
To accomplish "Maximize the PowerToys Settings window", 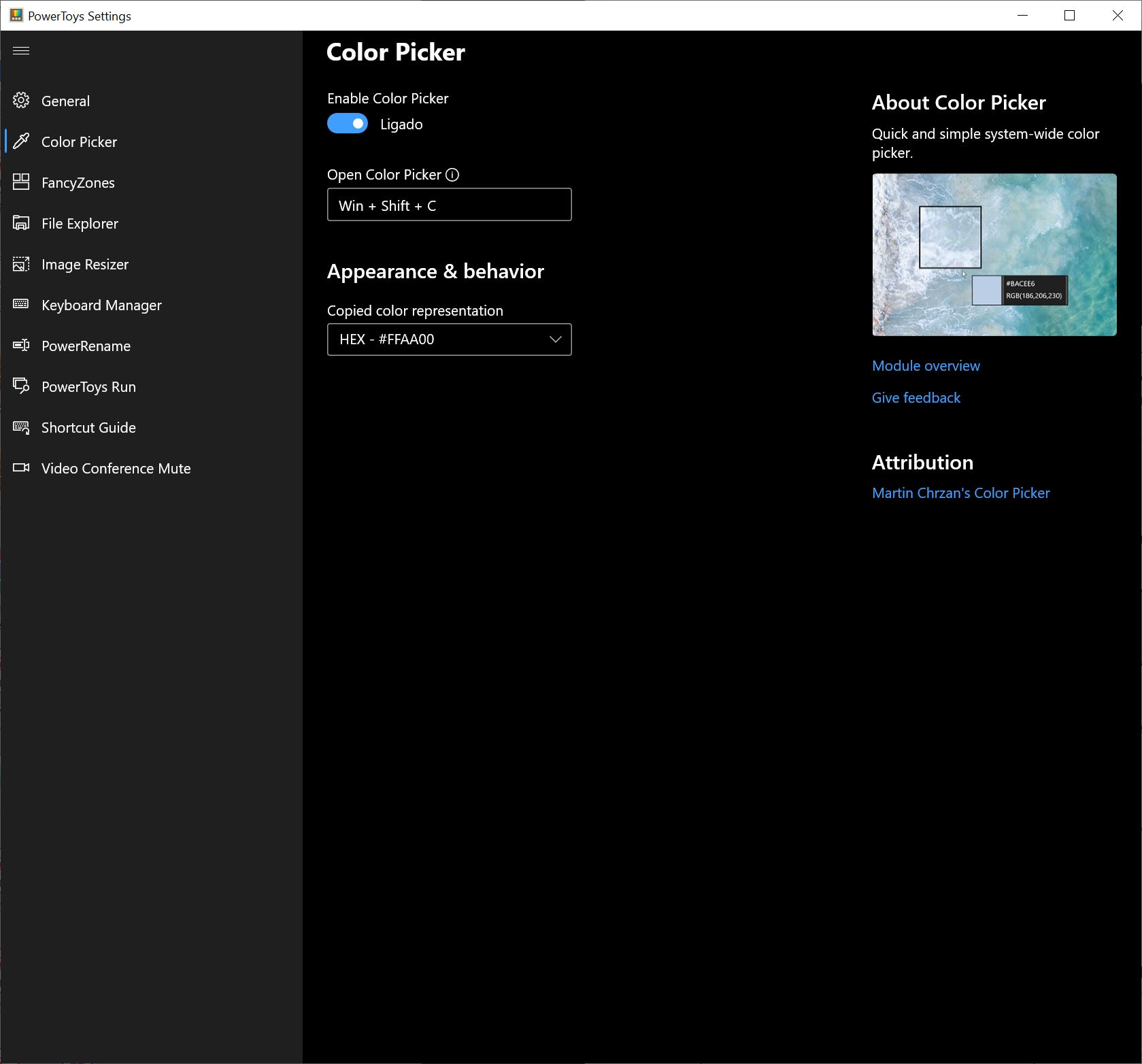I will pos(1069,15).
